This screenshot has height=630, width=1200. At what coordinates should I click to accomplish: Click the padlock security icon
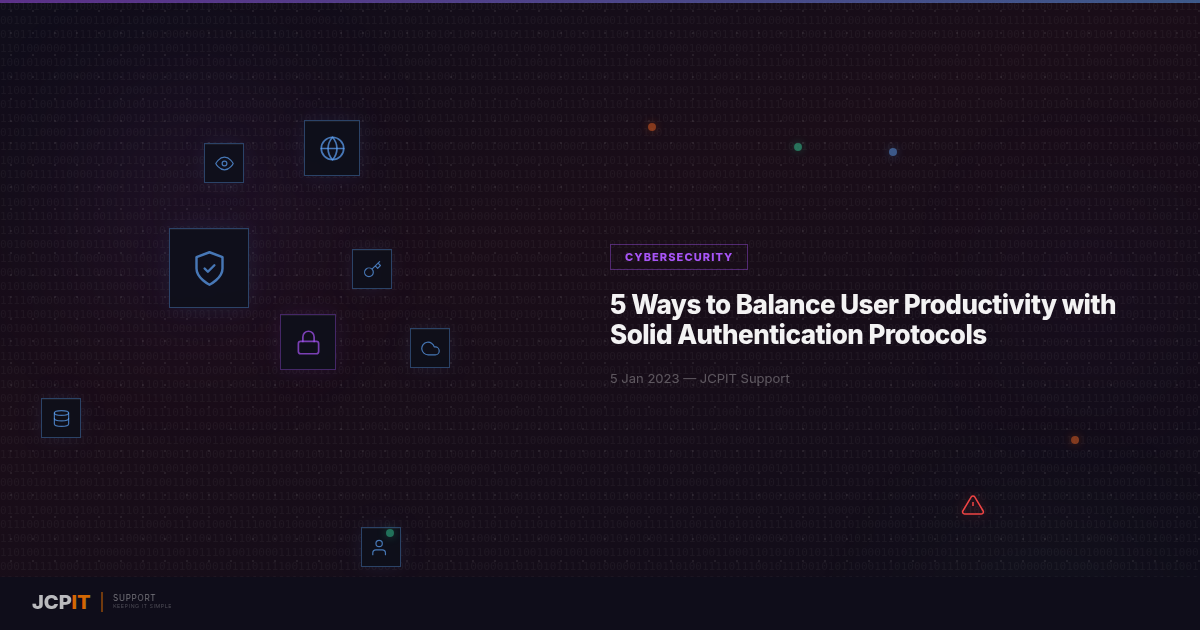point(308,341)
